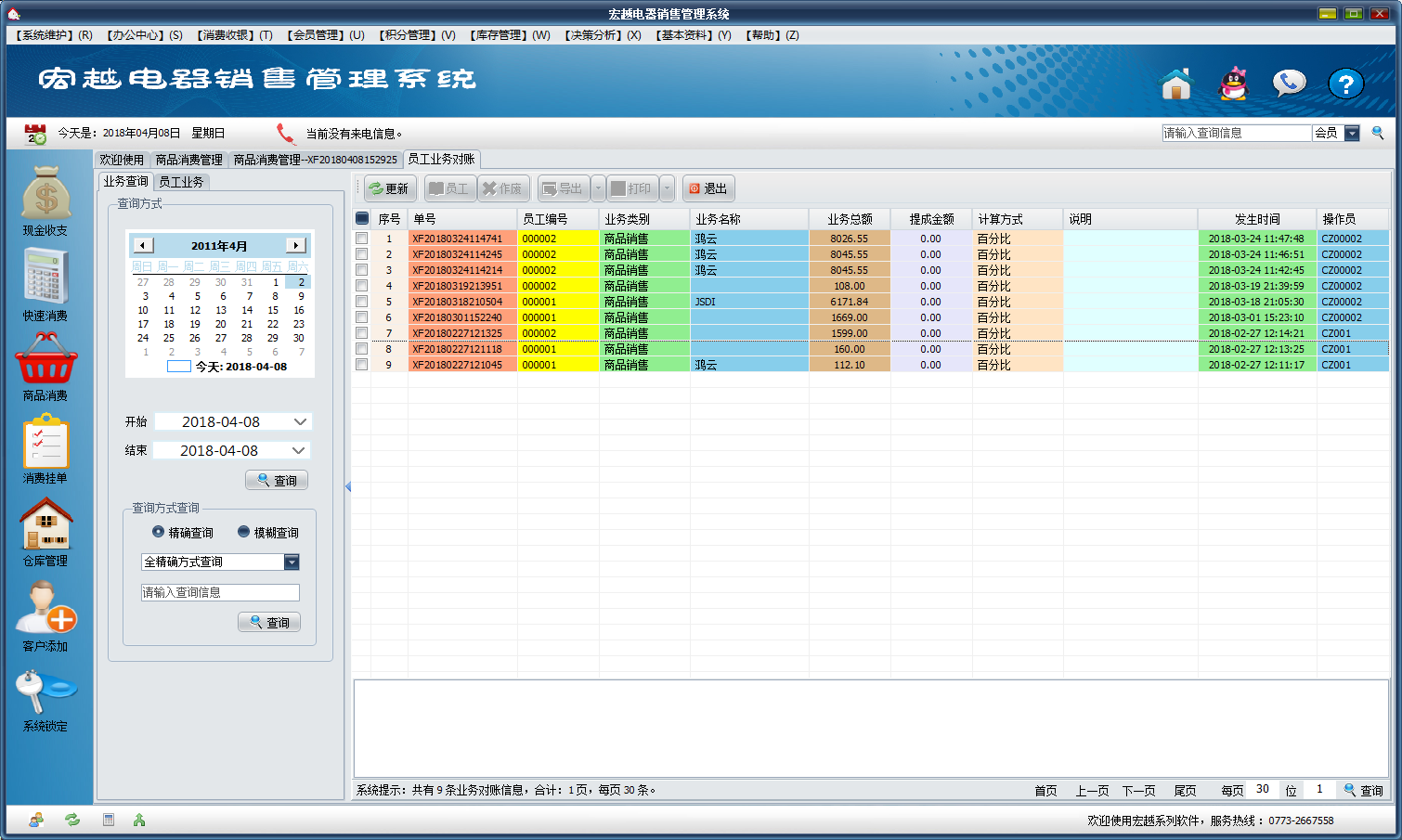Check the checkbox for row 1
1402x840 pixels.
coord(361,239)
